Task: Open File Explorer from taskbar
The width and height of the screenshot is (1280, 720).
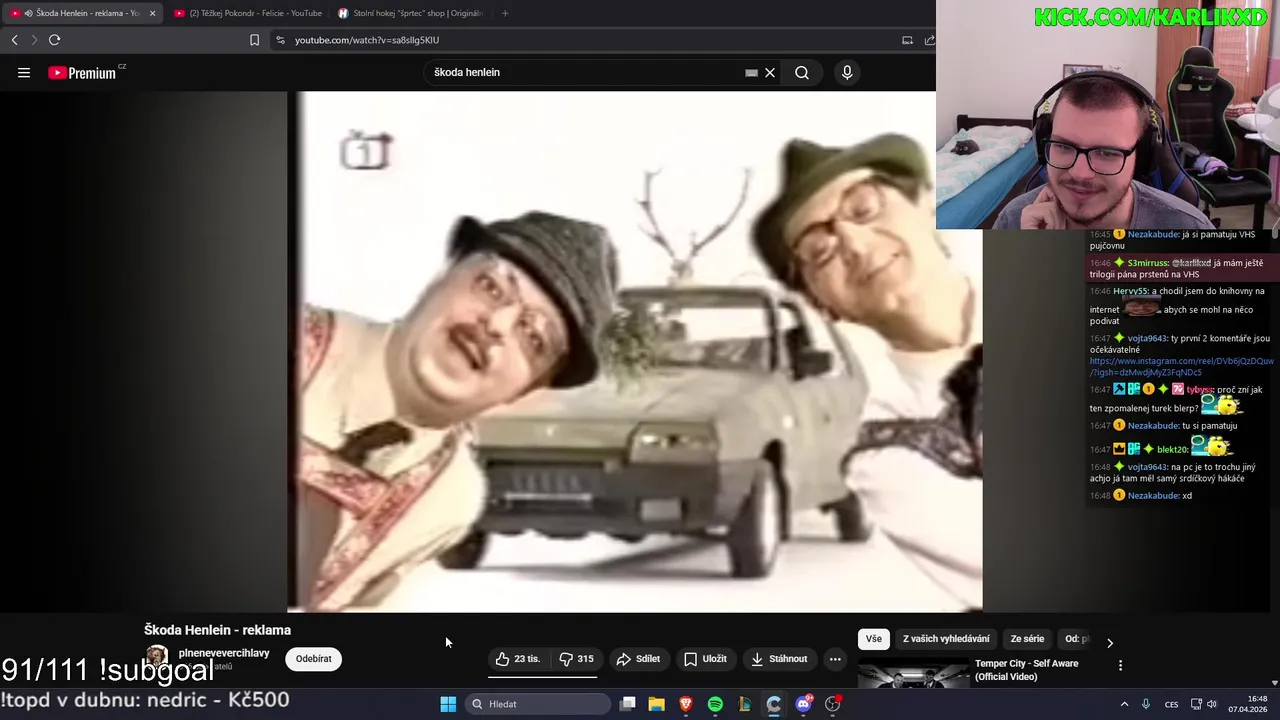Action: point(656,704)
